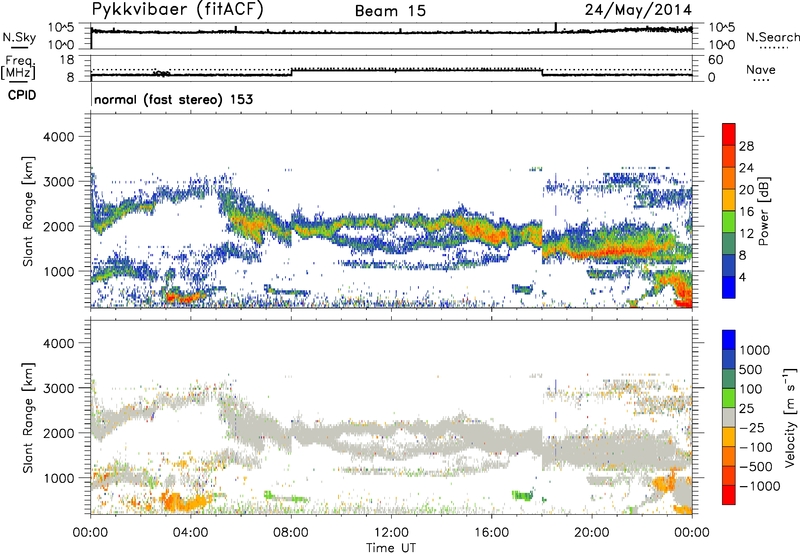Click the 08:00 time axis tick label

point(291,533)
